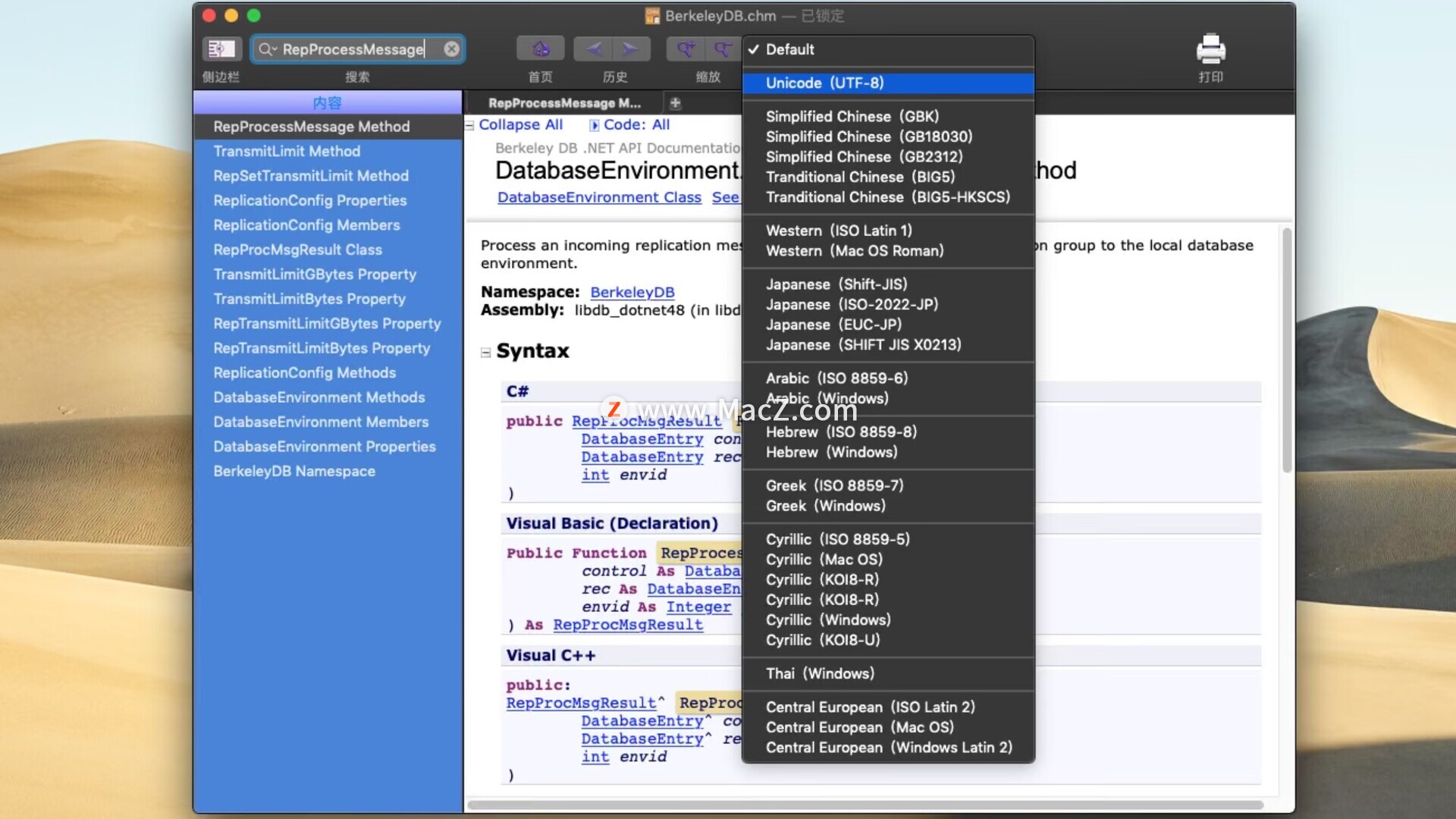Open TransmitLimit Method in sidebar
Image resolution: width=1456 pixels, height=819 pixels.
pos(328,151)
